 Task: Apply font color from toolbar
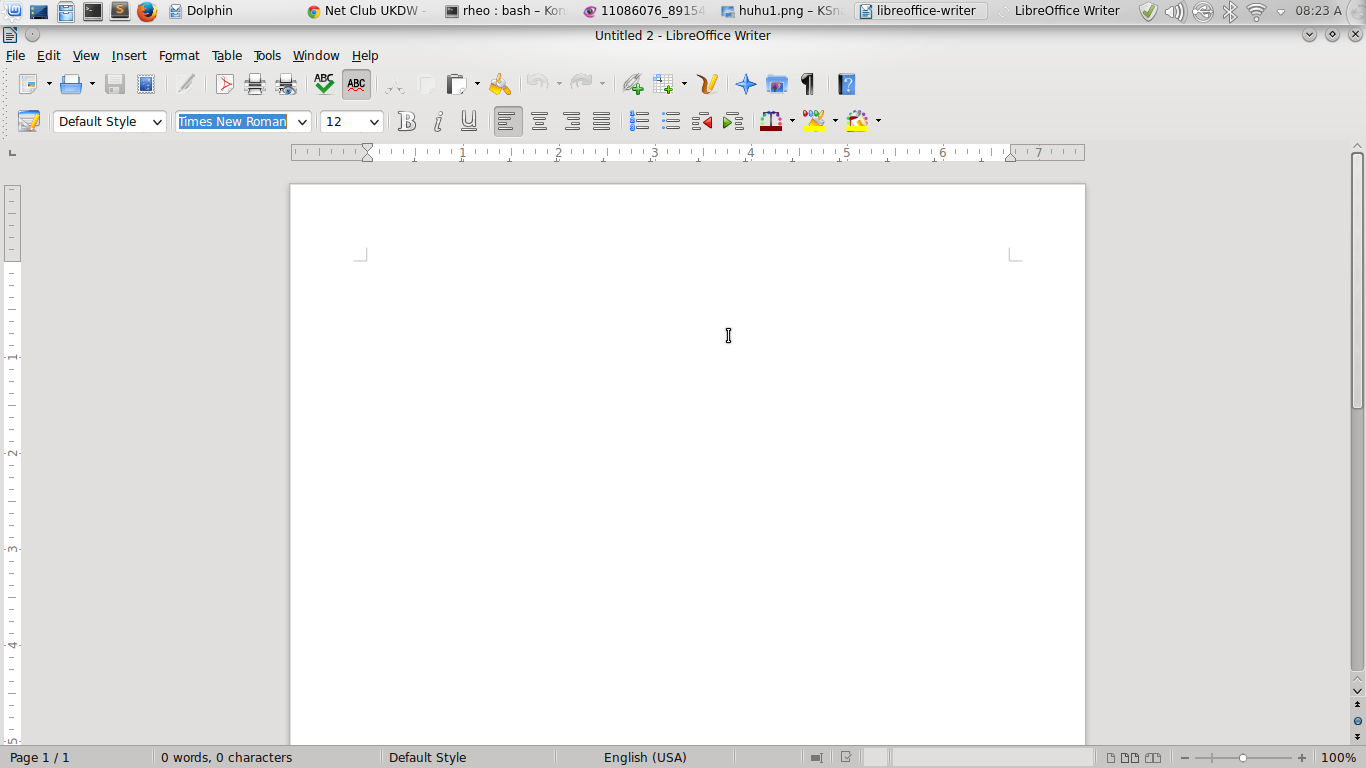(x=771, y=121)
